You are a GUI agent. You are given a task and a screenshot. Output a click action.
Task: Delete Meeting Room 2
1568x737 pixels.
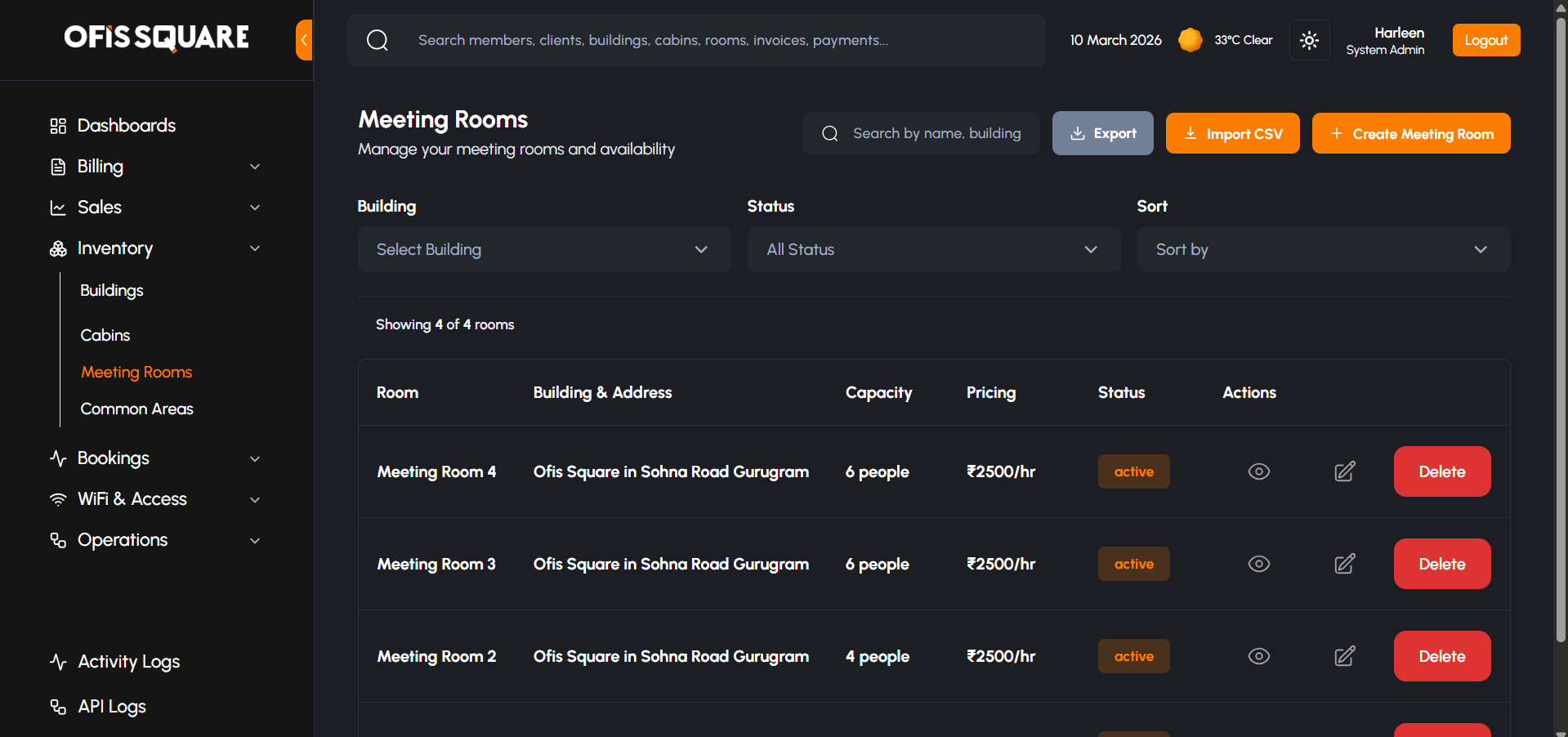click(x=1441, y=656)
